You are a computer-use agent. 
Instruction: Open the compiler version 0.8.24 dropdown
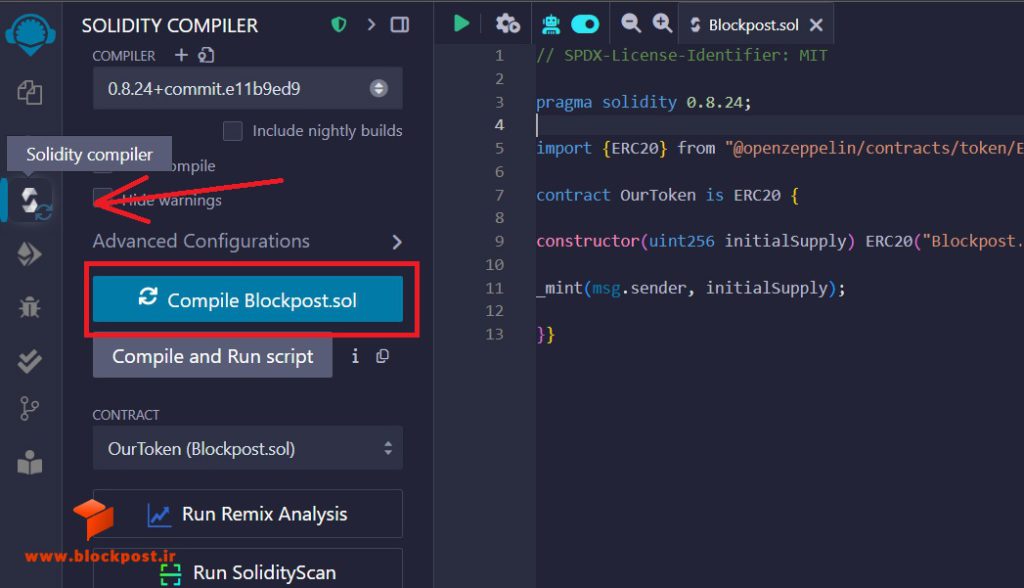tap(248, 88)
